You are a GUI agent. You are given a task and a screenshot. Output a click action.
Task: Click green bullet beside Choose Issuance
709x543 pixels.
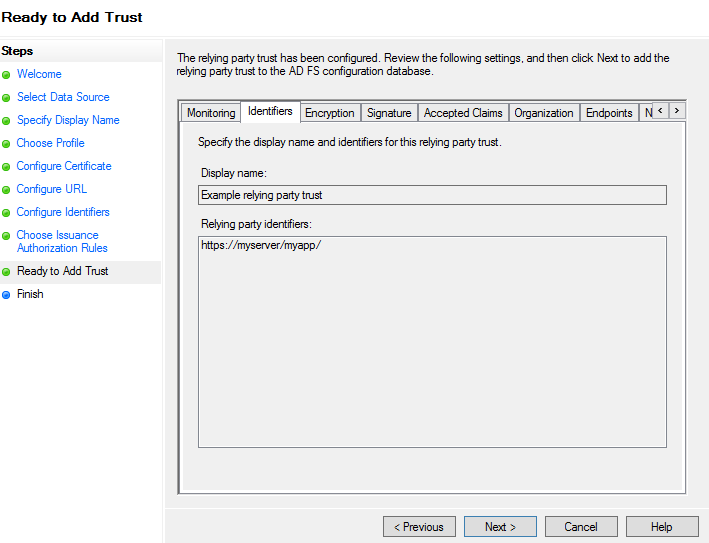point(6,236)
